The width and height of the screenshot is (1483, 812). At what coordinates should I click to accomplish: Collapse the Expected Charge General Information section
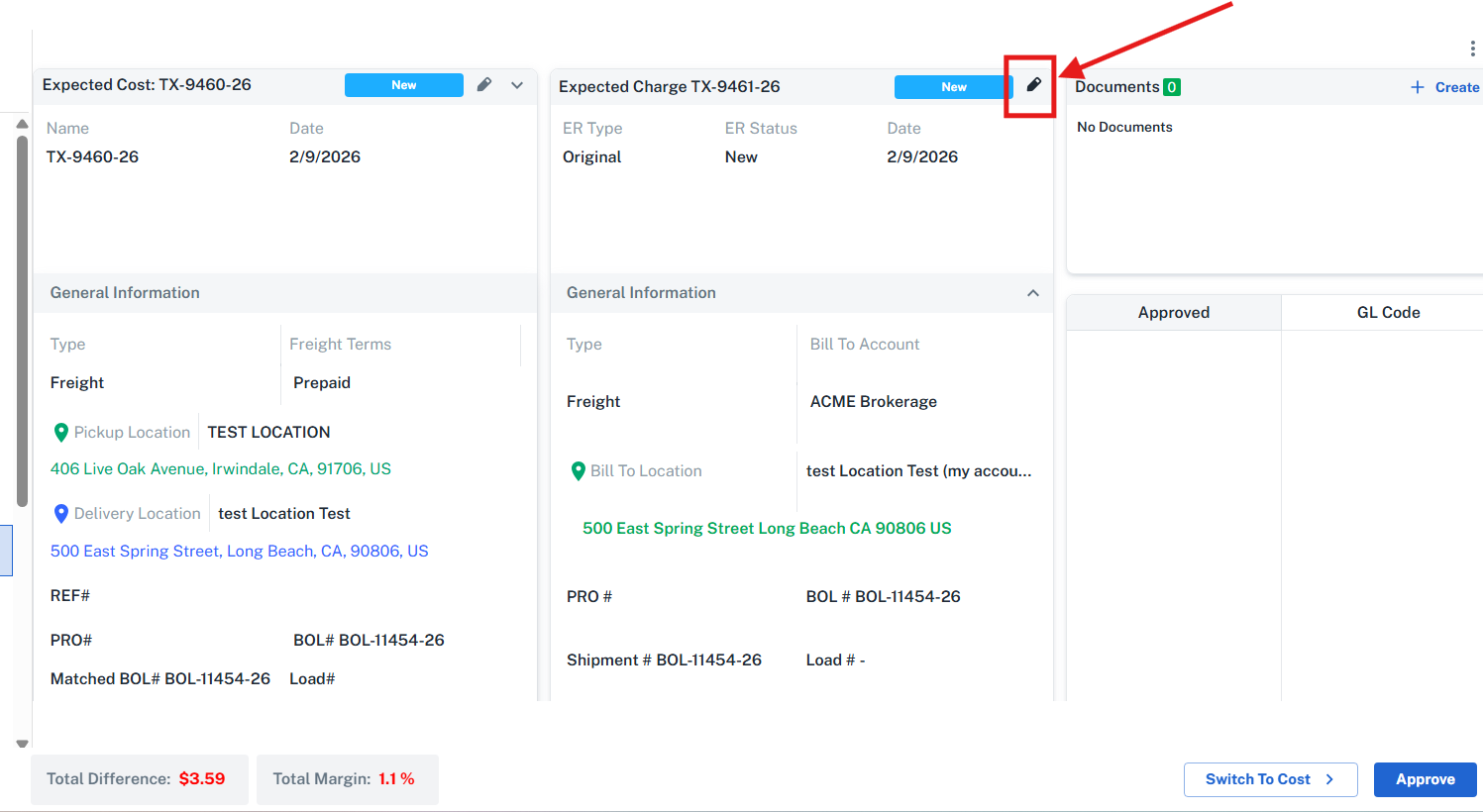1032,293
